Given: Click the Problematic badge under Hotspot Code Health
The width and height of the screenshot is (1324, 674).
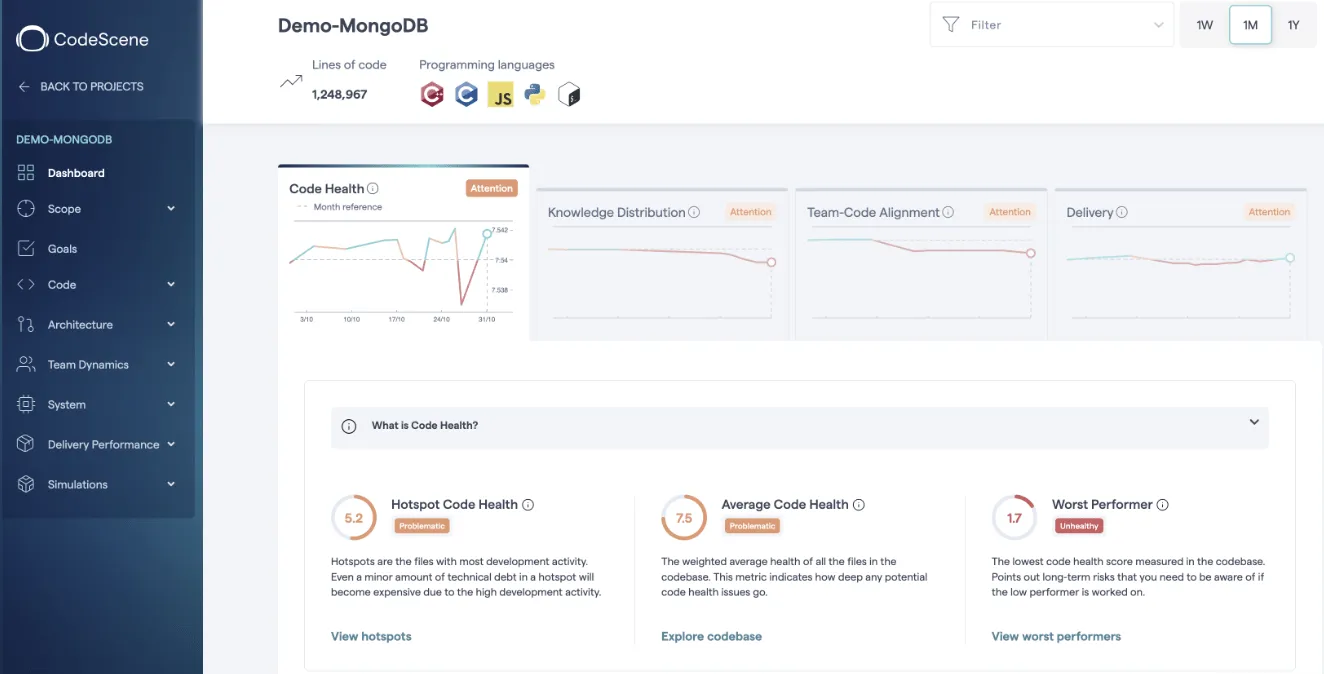Looking at the screenshot, I should tap(421, 526).
